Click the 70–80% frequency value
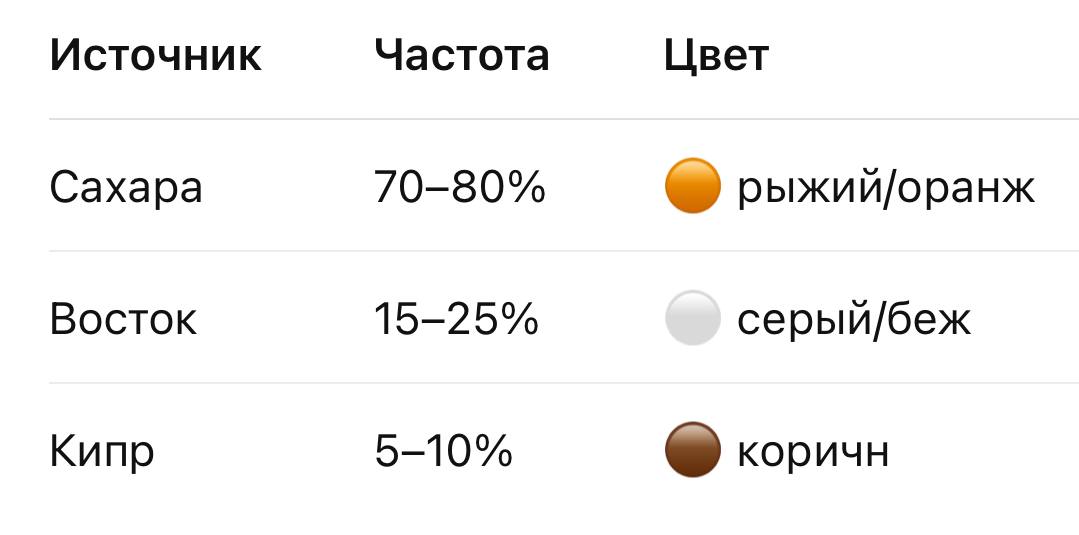Viewport: 1079px width, 535px height. tap(460, 187)
